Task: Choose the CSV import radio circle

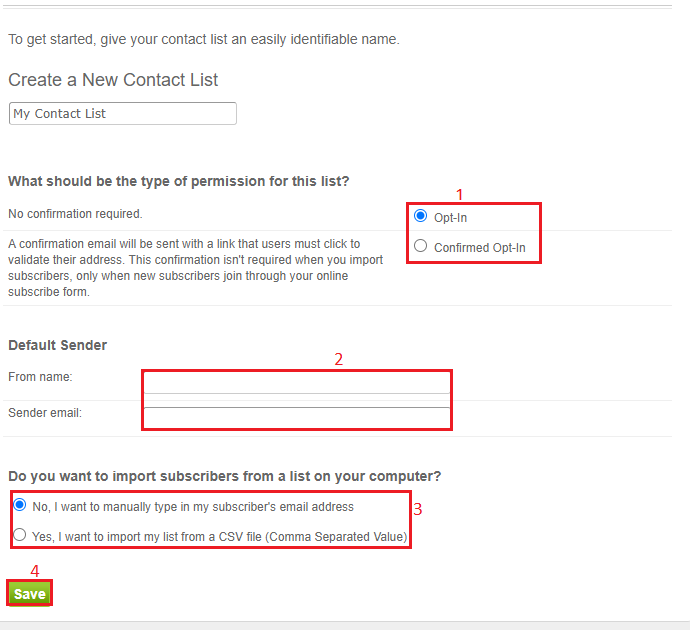Action: tap(20, 536)
